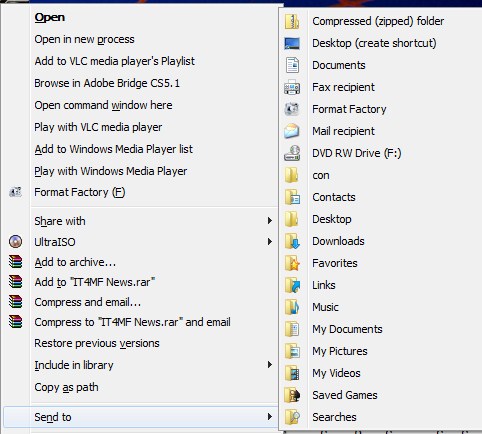The height and width of the screenshot is (434, 482).
Task: Click the DVD RW Drive (F:) icon
Action: [x=292, y=153]
